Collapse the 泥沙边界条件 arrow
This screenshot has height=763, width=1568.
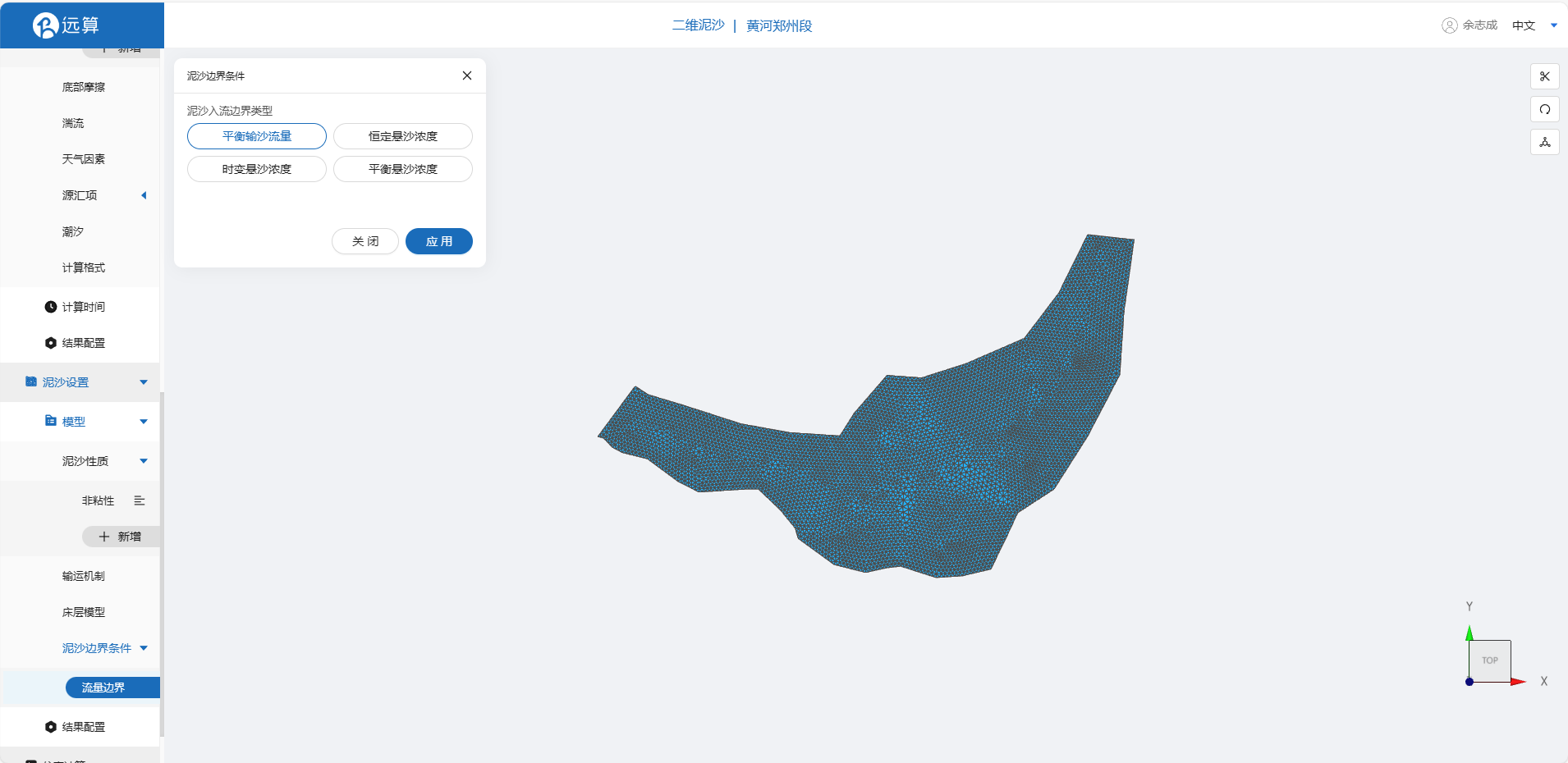click(x=144, y=648)
